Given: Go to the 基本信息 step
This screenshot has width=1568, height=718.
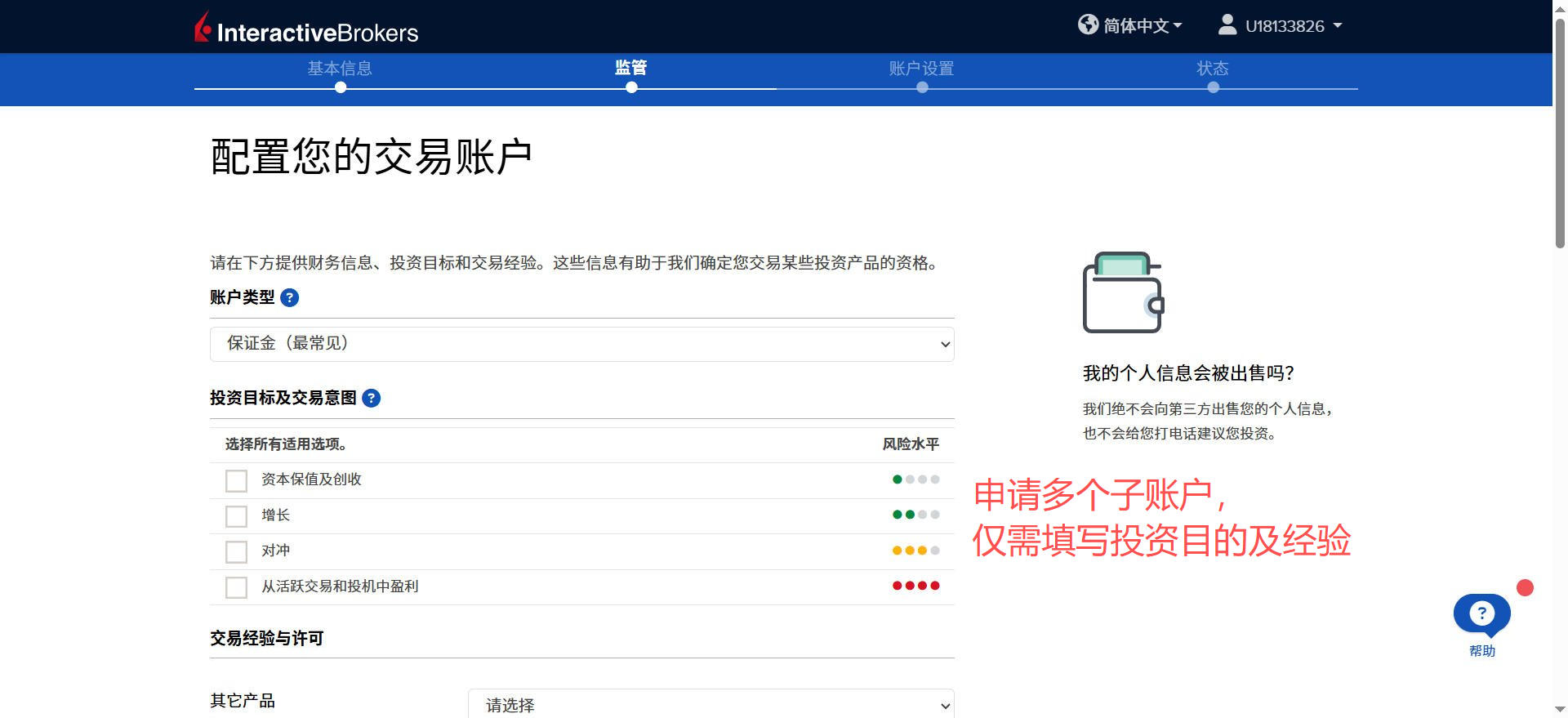Looking at the screenshot, I should click(340, 69).
